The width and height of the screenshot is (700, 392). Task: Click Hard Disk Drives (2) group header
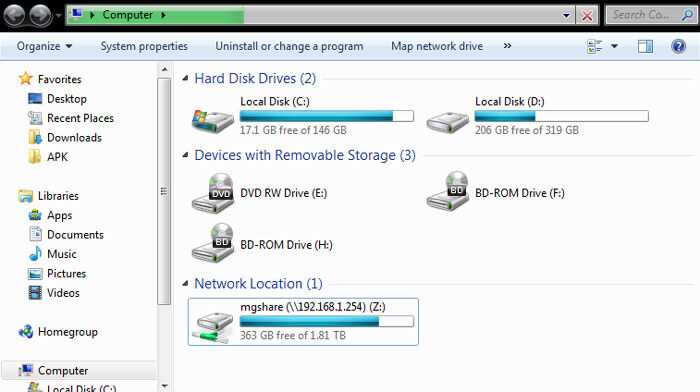coord(255,79)
